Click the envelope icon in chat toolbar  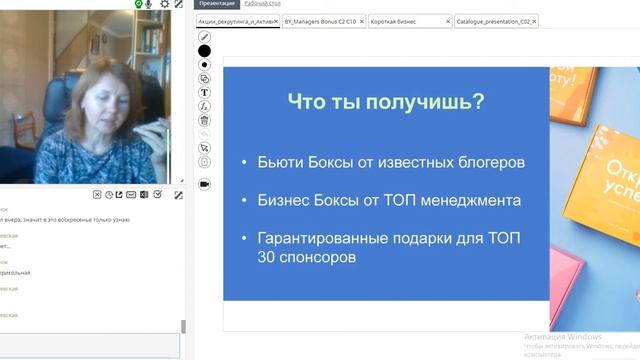point(131,195)
